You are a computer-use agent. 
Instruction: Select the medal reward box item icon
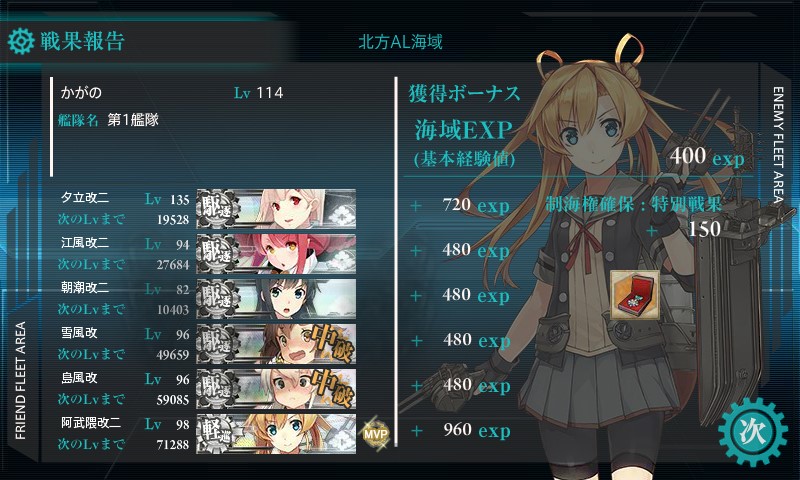pos(635,295)
